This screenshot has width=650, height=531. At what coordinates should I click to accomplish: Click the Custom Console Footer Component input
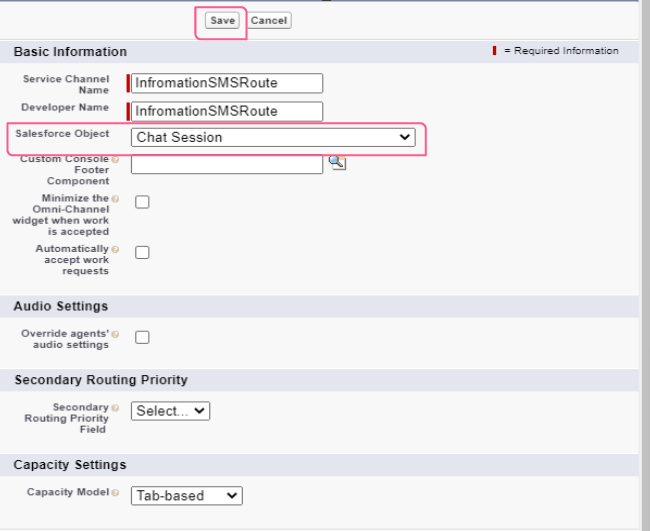click(227, 163)
